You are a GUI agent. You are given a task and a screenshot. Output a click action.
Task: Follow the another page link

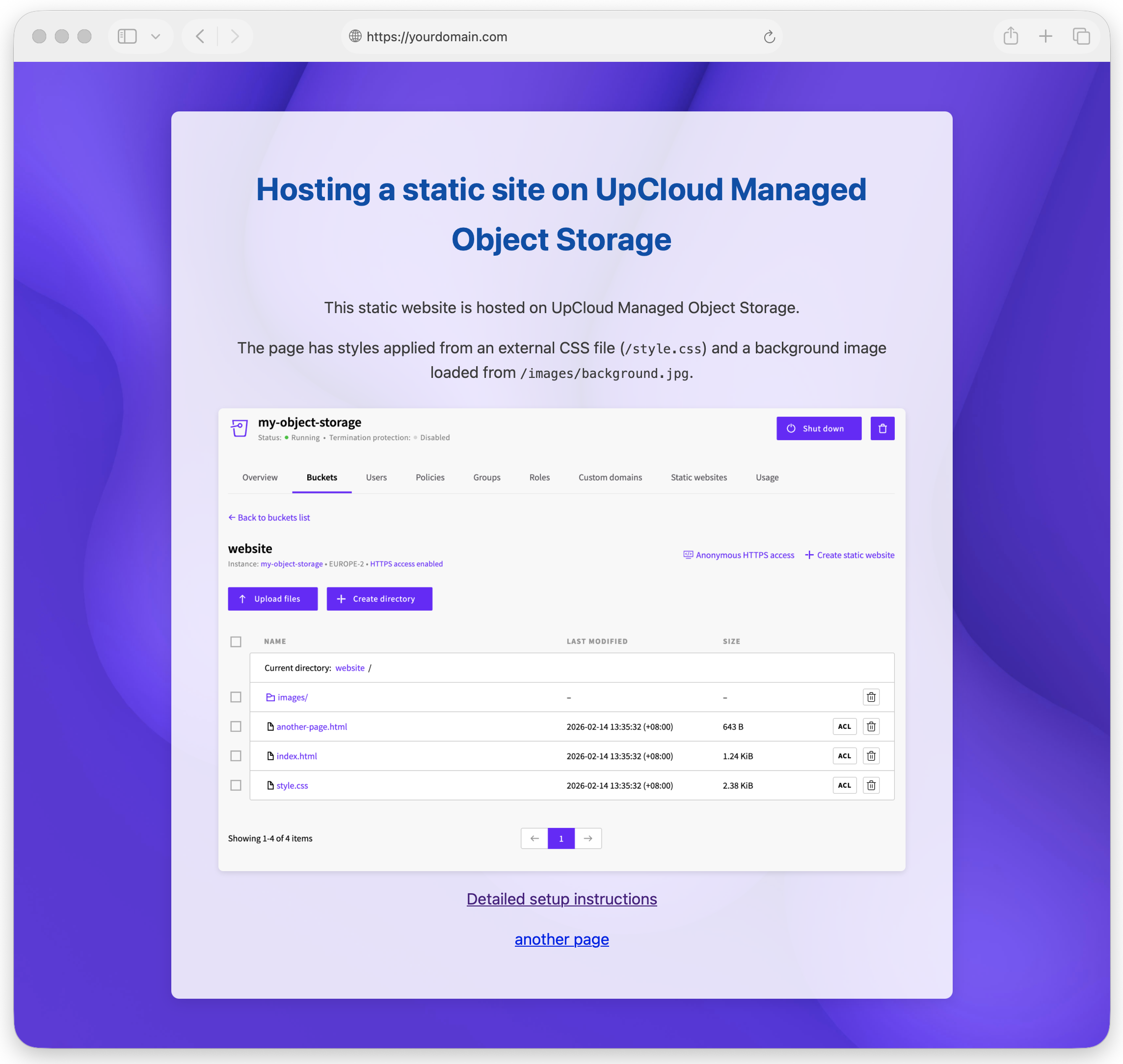(x=561, y=939)
